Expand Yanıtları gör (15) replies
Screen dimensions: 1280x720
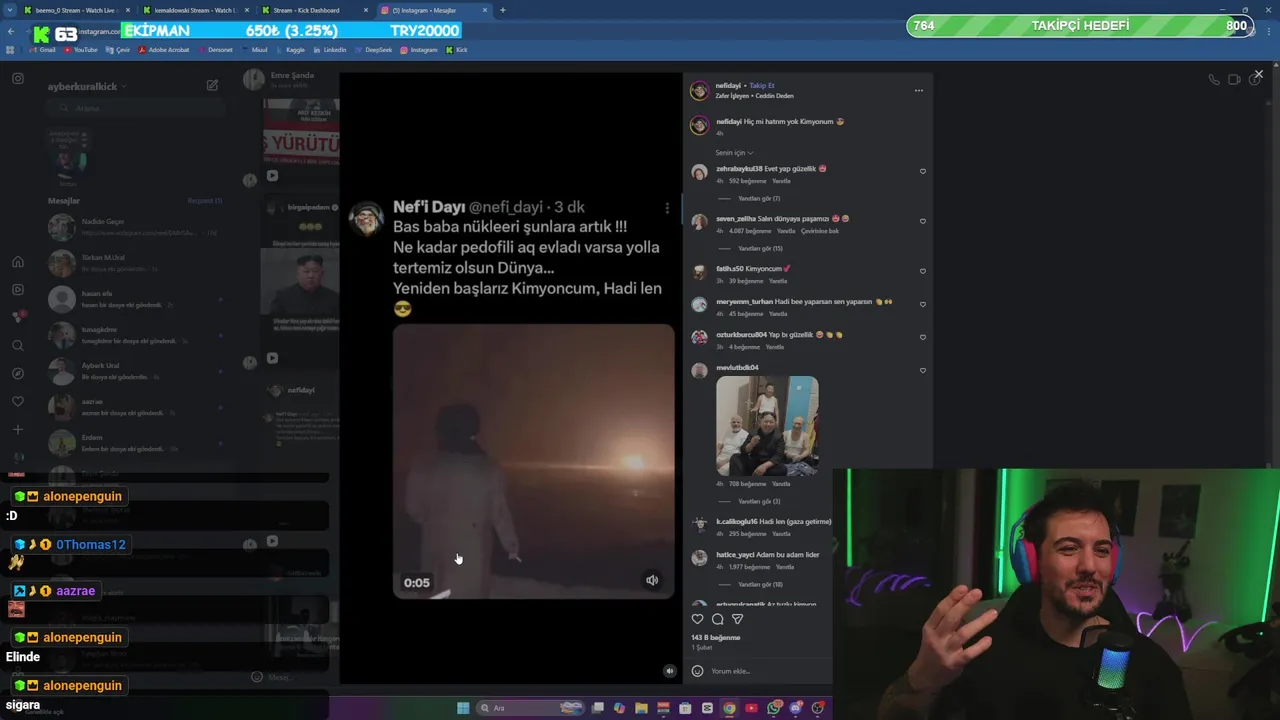[x=760, y=248]
